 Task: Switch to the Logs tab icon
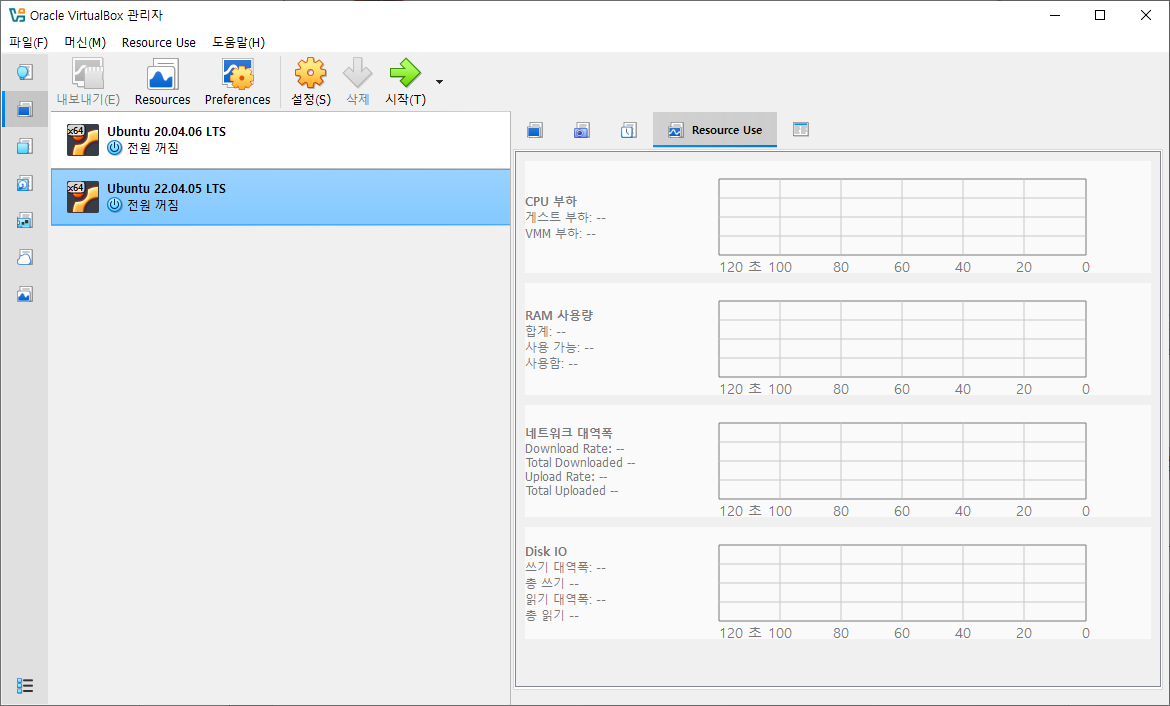click(628, 131)
